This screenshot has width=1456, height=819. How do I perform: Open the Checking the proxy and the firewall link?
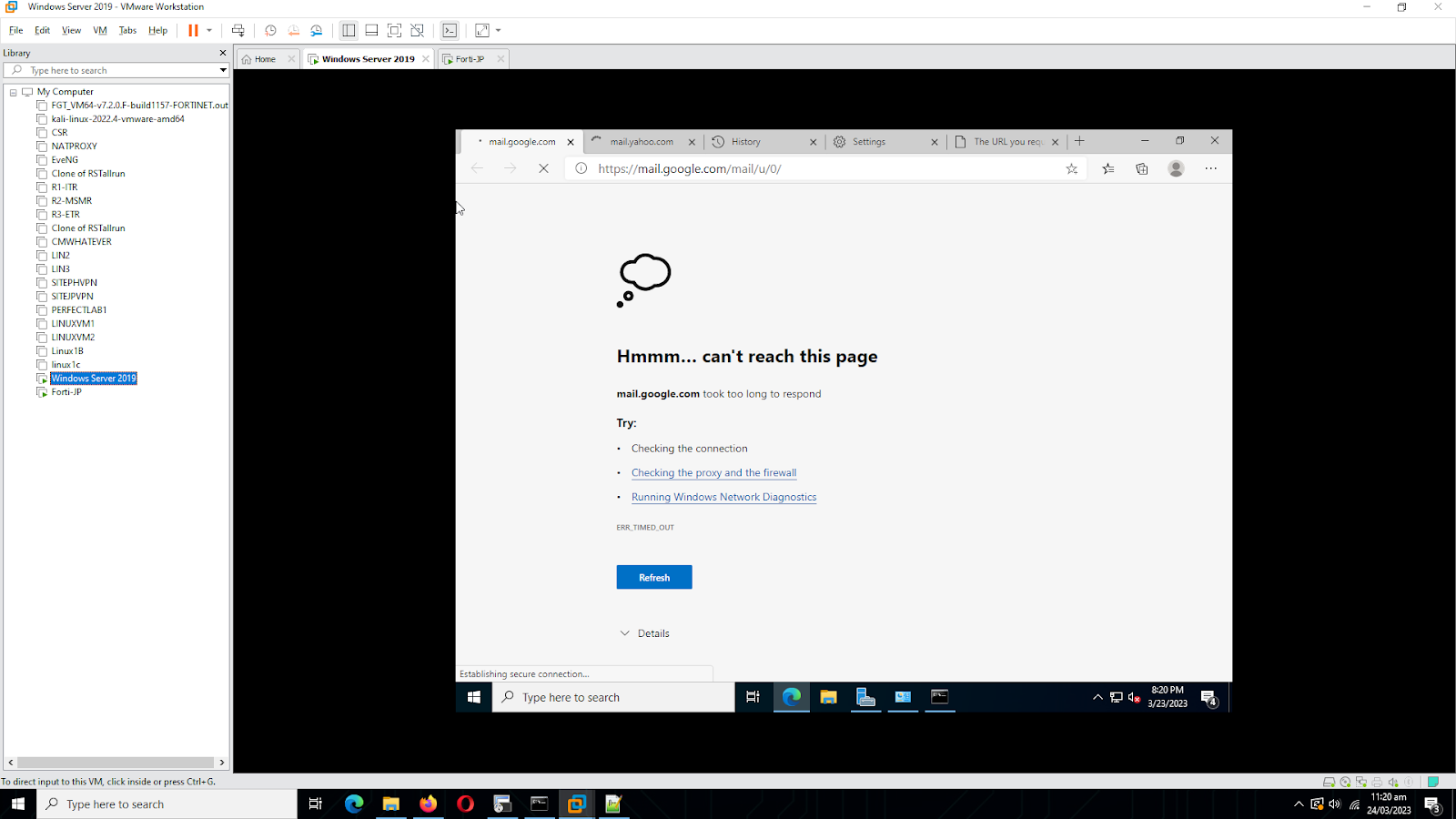point(714,472)
